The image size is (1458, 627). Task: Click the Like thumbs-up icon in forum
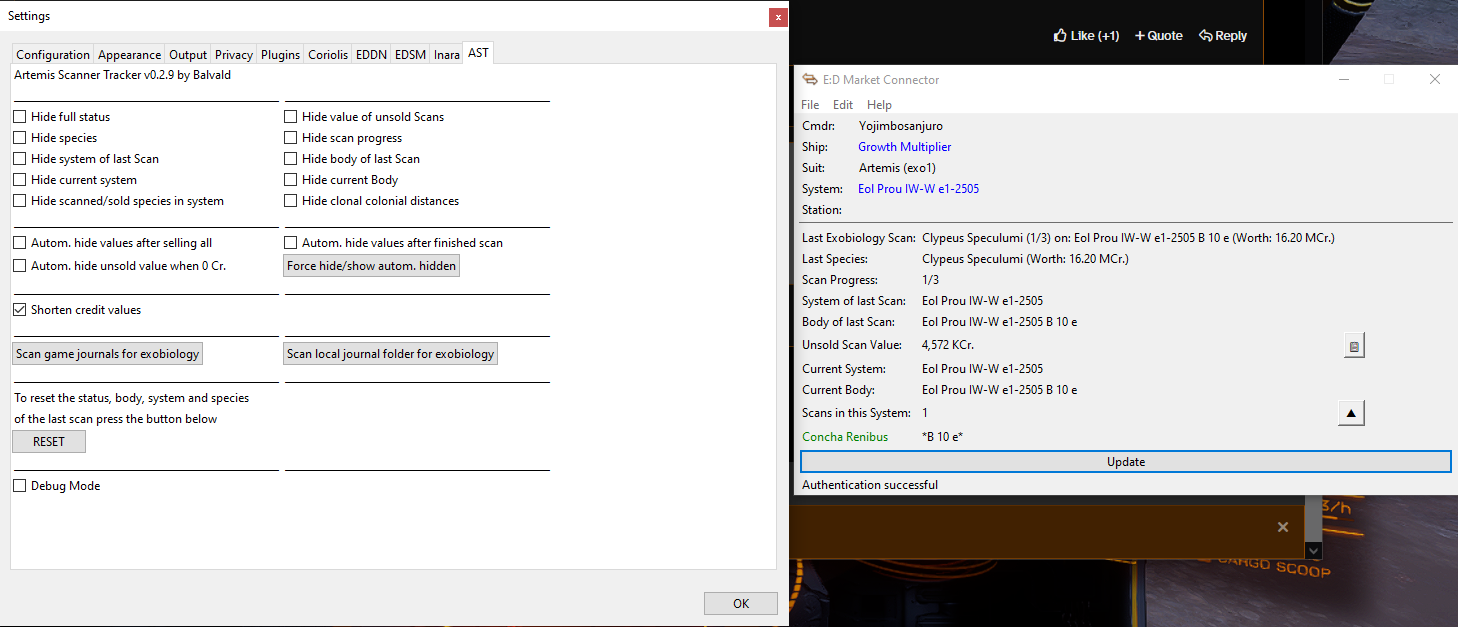(1060, 35)
